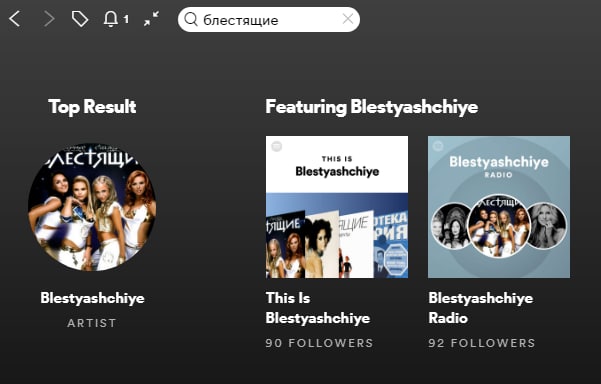
Task: Click the notification count 1
Action: tap(126, 19)
